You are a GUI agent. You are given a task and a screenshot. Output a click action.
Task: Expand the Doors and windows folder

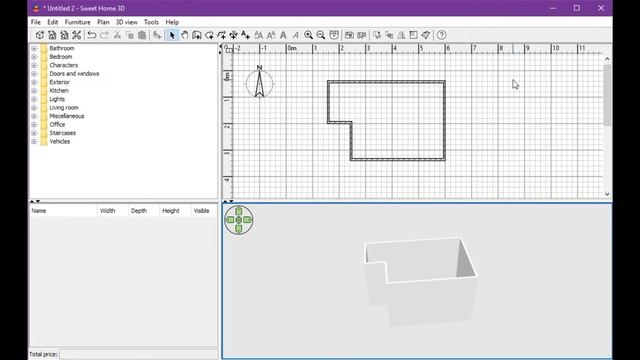click(x=34, y=74)
